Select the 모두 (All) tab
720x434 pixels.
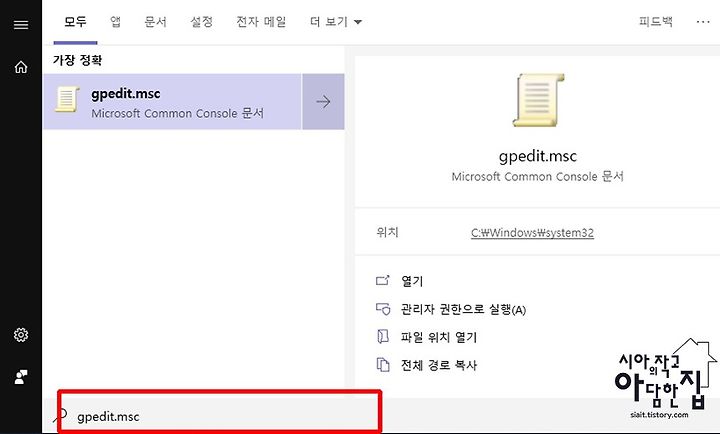tap(75, 22)
